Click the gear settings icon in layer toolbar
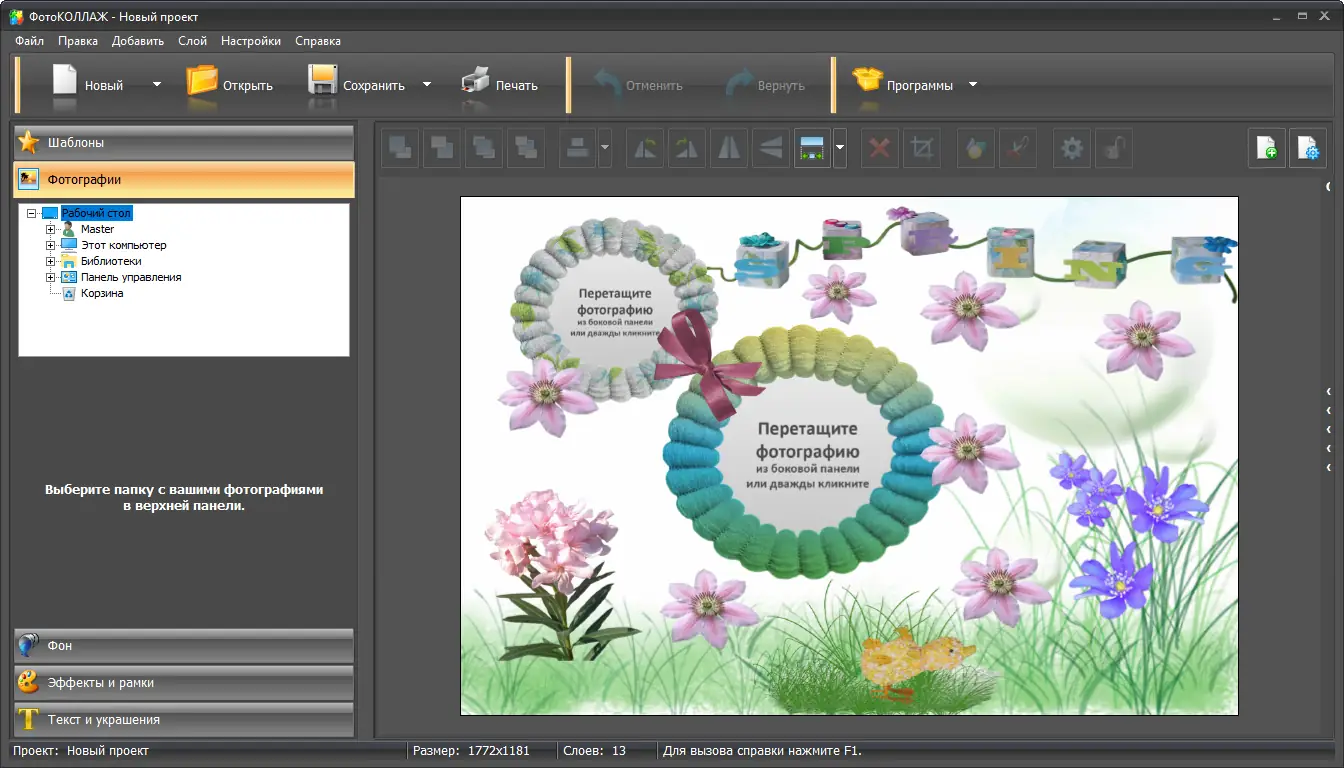This screenshot has height=768, width=1344. [x=1072, y=149]
